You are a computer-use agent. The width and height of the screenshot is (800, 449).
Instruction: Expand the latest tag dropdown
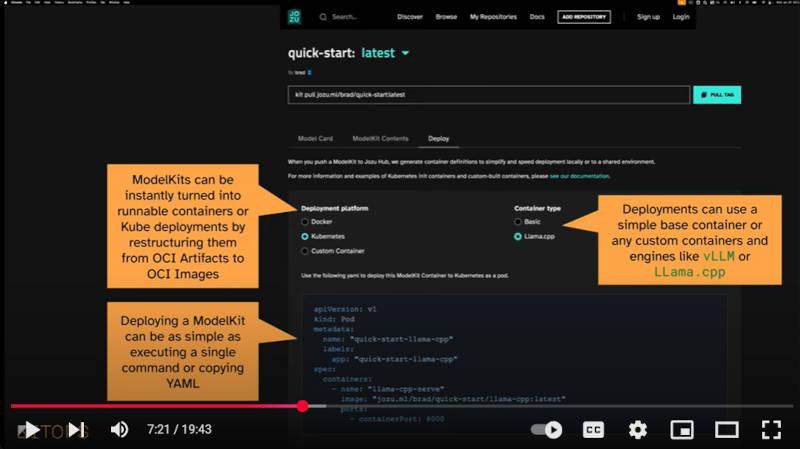pyautogui.click(x=406, y=53)
